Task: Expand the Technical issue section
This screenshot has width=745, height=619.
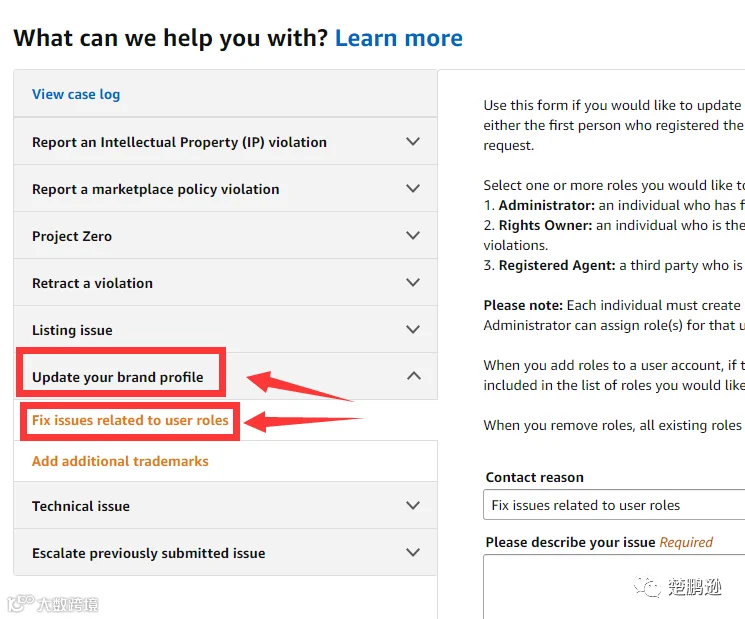Action: [226, 505]
